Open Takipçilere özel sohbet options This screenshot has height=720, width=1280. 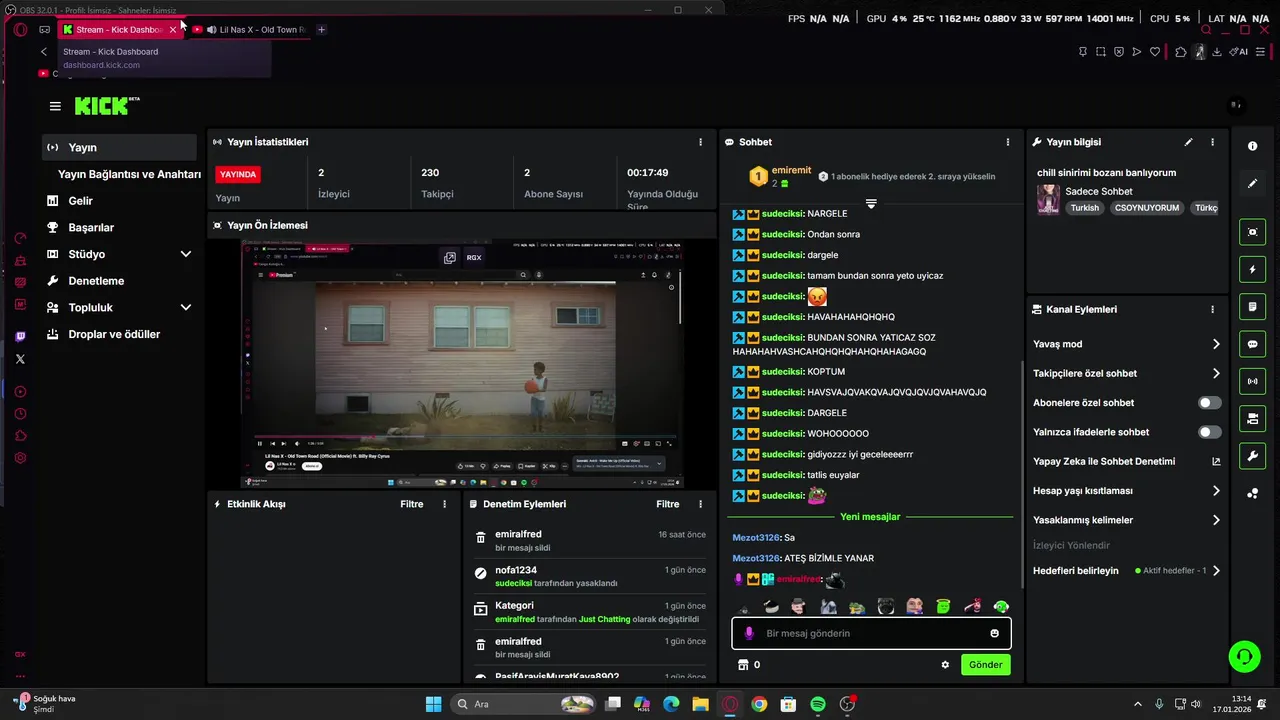tap(1127, 373)
